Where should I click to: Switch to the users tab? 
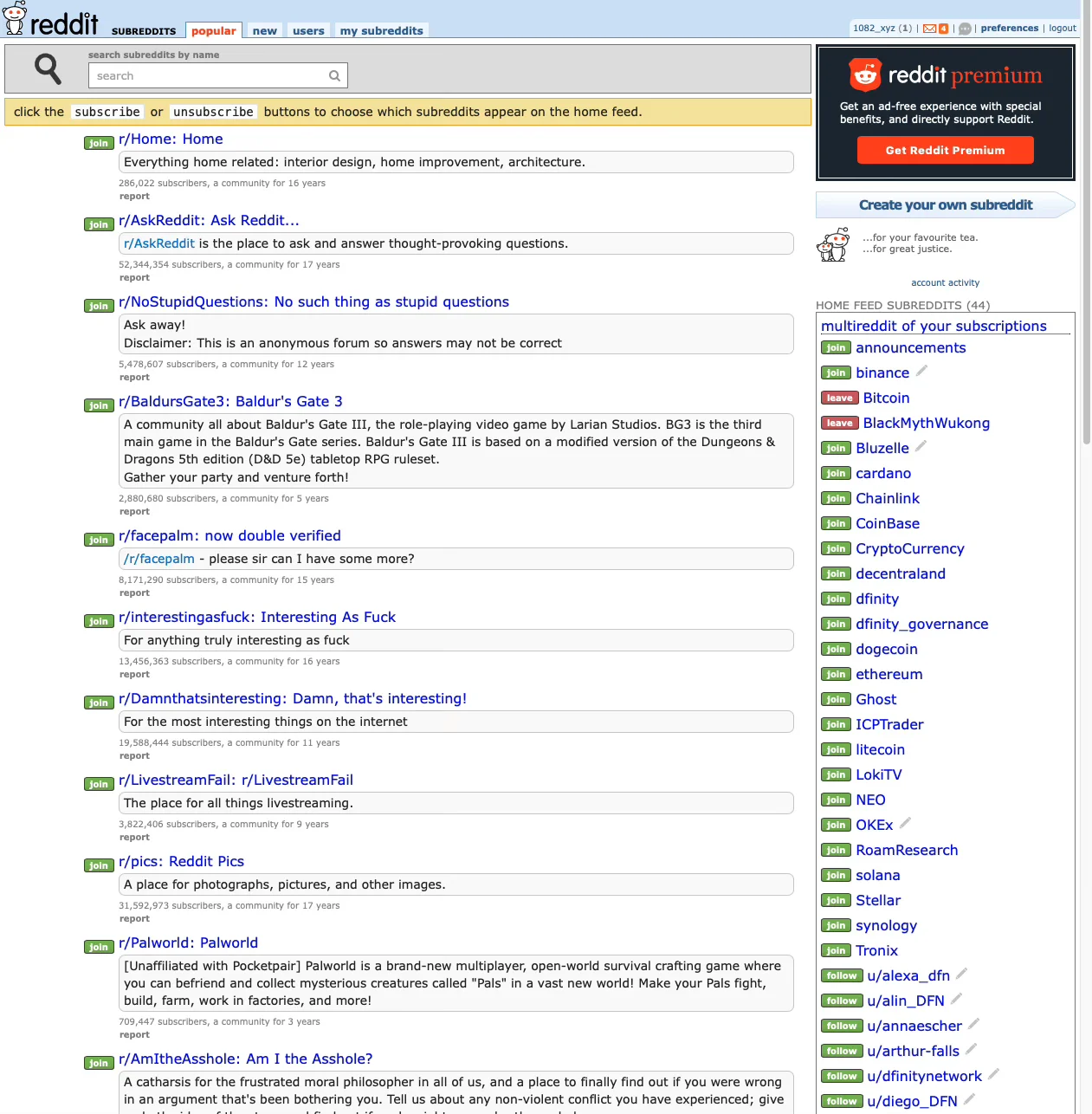pyautogui.click(x=308, y=31)
